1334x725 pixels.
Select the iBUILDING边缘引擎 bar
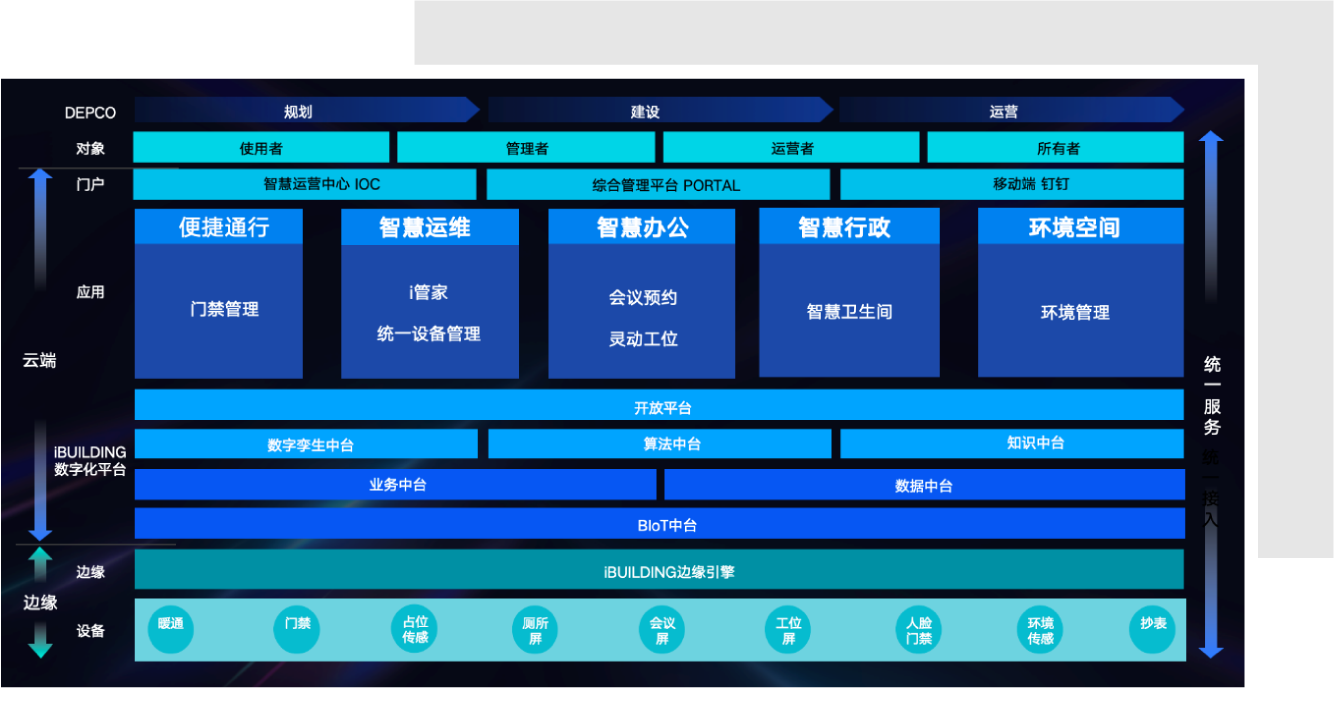659,569
